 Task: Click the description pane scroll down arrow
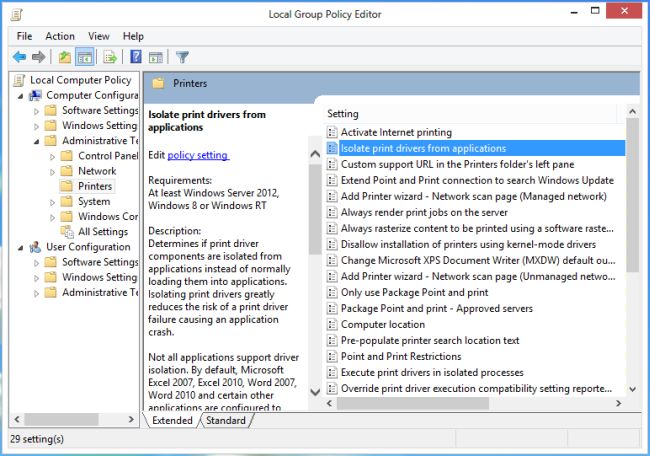315,392
